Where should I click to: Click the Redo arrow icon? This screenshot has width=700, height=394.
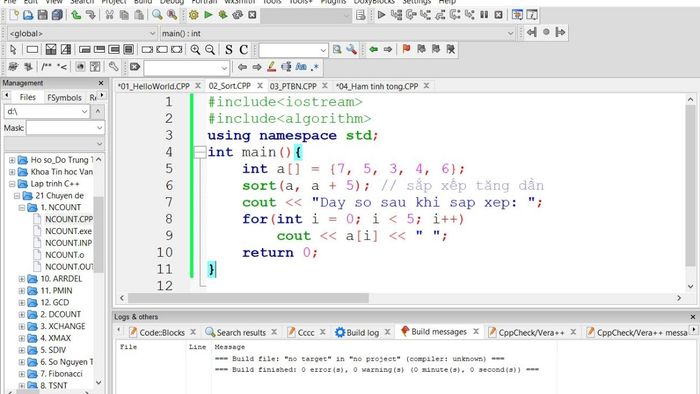(x=91, y=15)
